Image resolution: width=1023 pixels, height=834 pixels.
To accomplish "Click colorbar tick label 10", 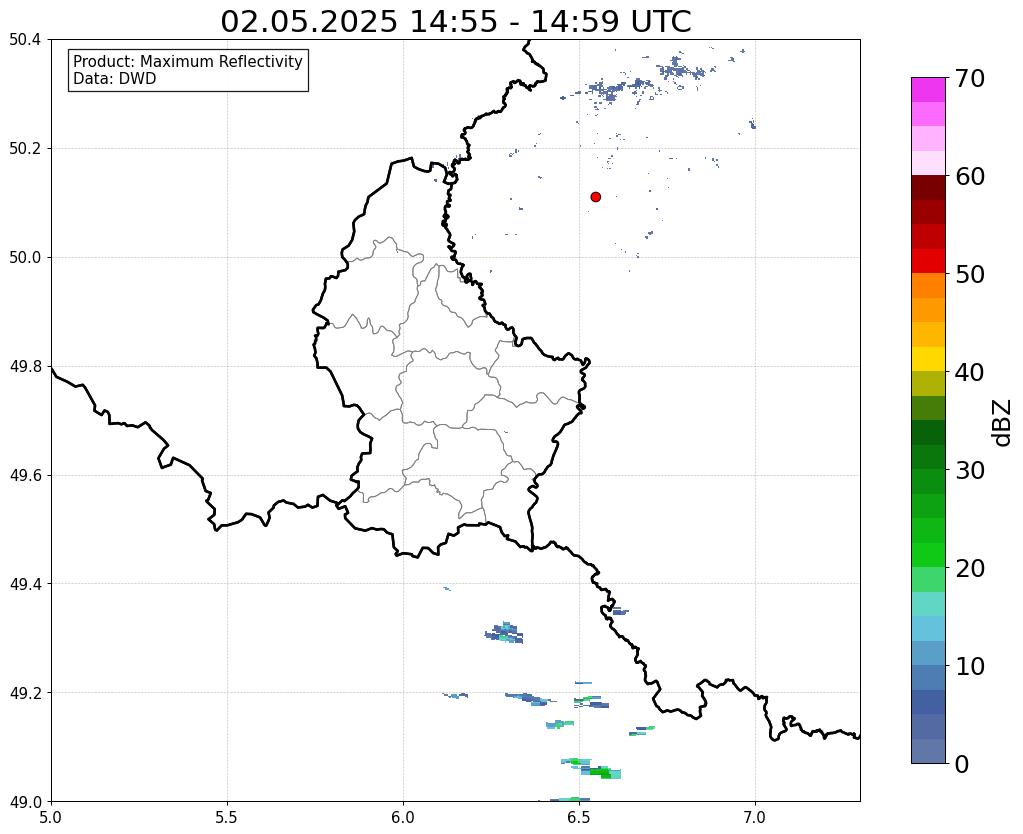I will [970, 666].
